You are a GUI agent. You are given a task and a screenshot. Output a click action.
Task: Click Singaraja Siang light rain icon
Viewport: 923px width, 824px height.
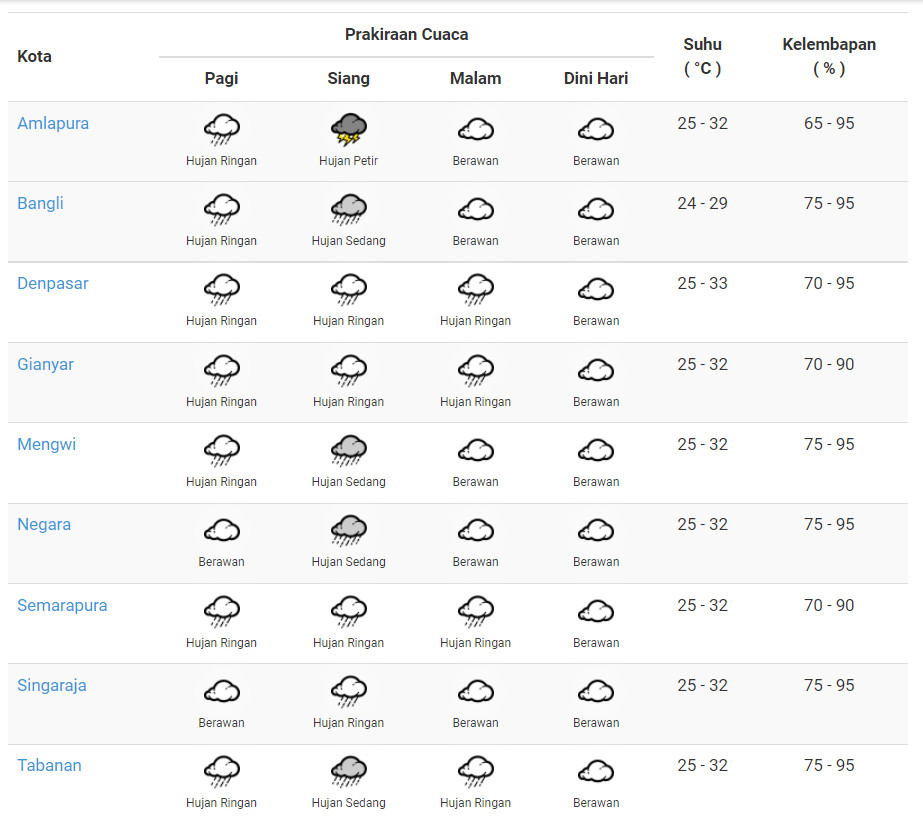pos(348,691)
